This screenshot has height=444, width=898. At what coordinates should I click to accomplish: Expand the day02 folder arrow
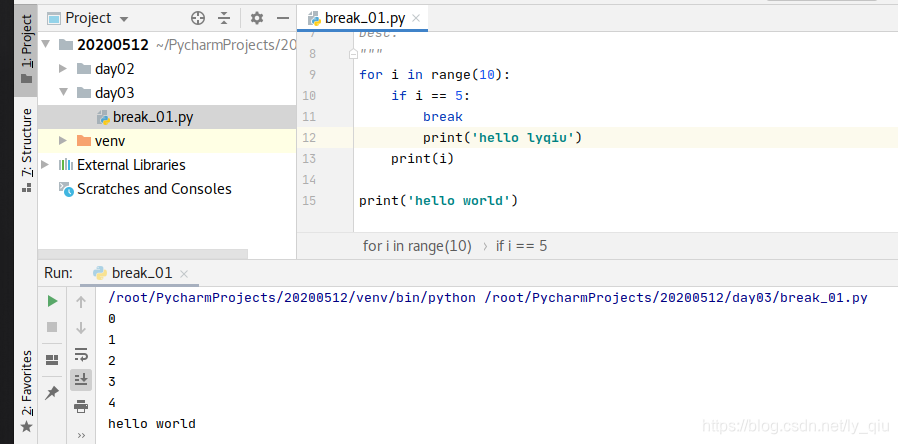64,69
